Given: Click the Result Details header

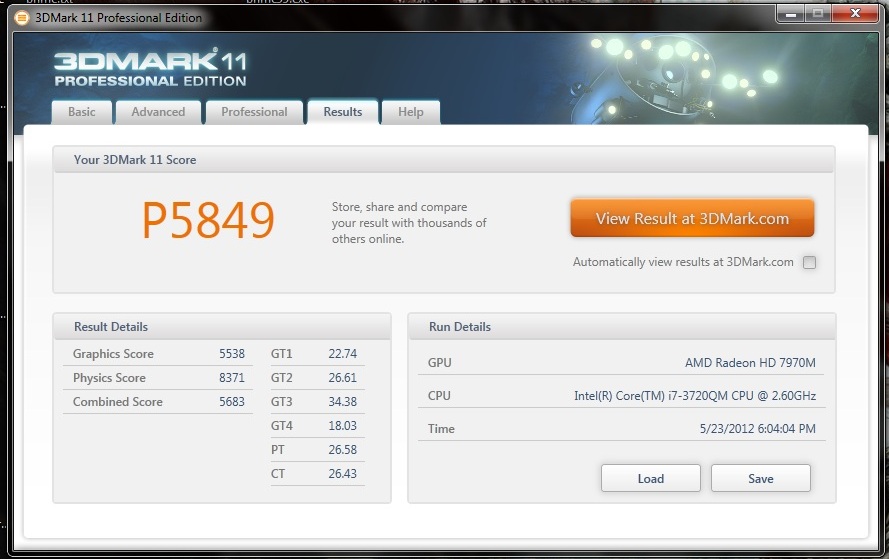Looking at the screenshot, I should pyautogui.click(x=111, y=327).
